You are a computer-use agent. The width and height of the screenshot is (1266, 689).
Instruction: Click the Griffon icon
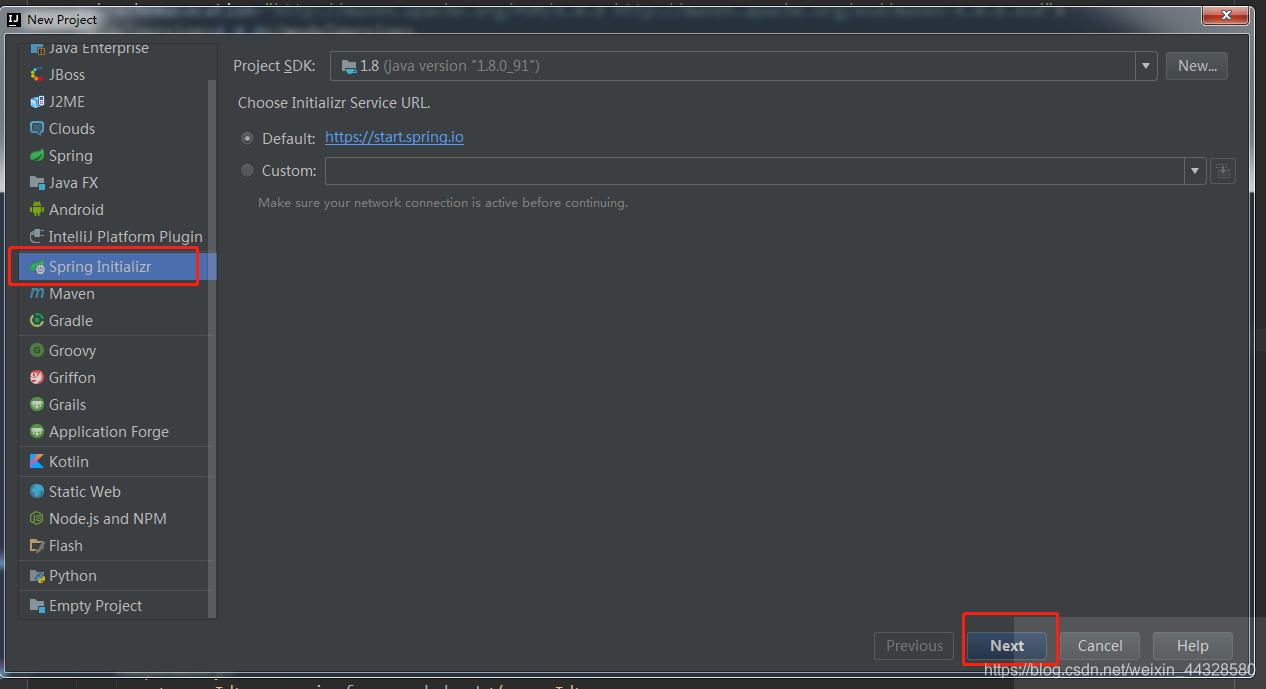38,378
